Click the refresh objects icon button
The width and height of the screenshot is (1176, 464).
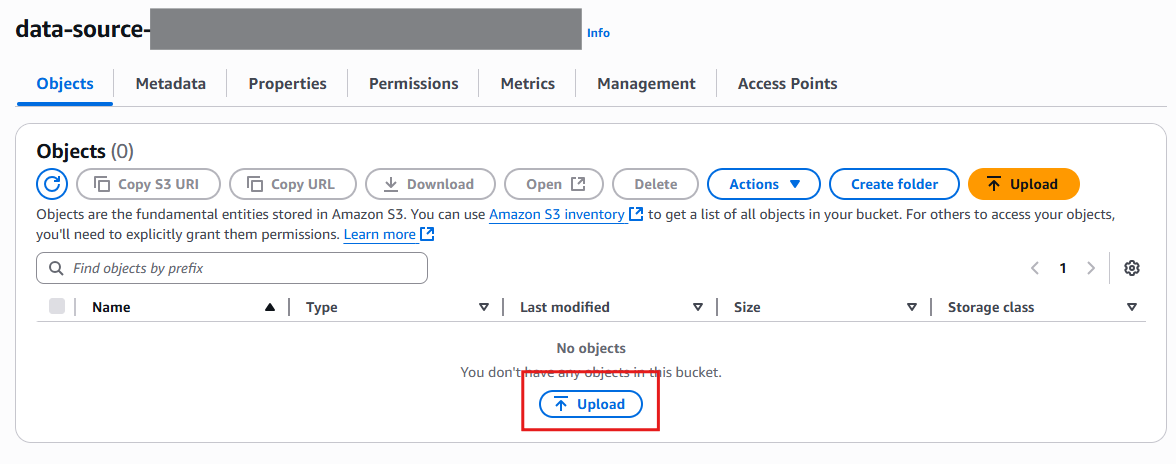tap(52, 184)
